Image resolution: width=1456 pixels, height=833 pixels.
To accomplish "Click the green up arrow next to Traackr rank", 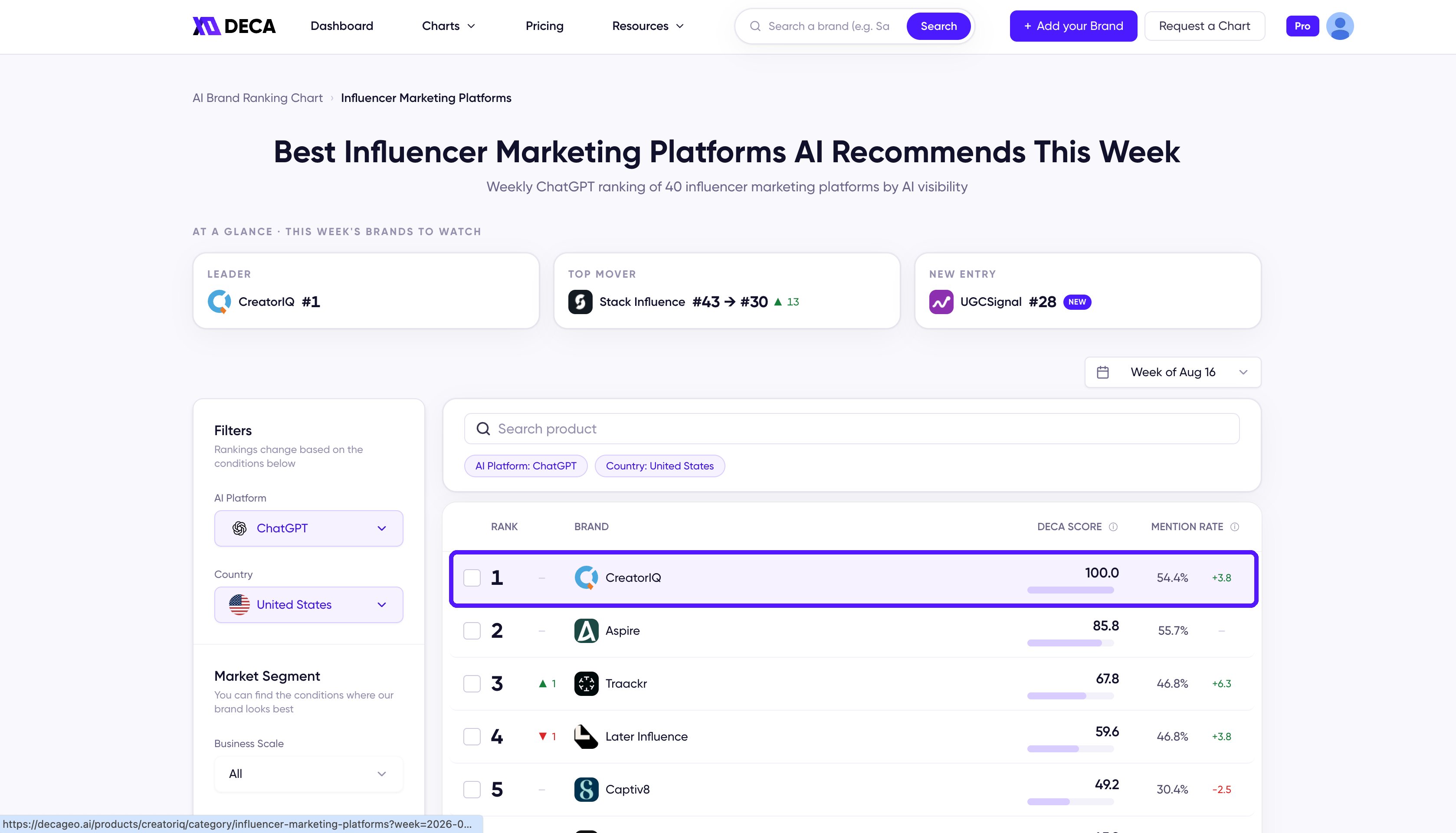I will [x=543, y=684].
